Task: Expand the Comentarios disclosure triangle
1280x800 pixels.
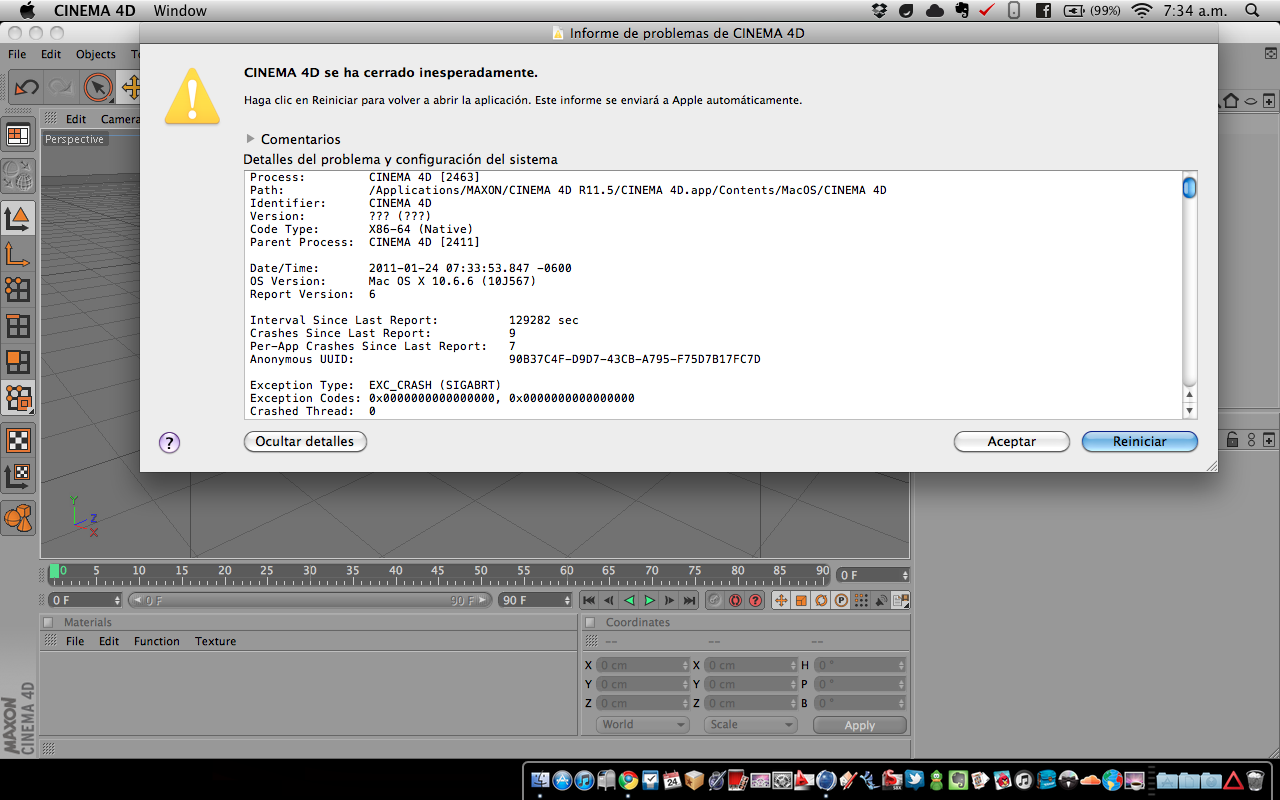Action: coord(251,139)
